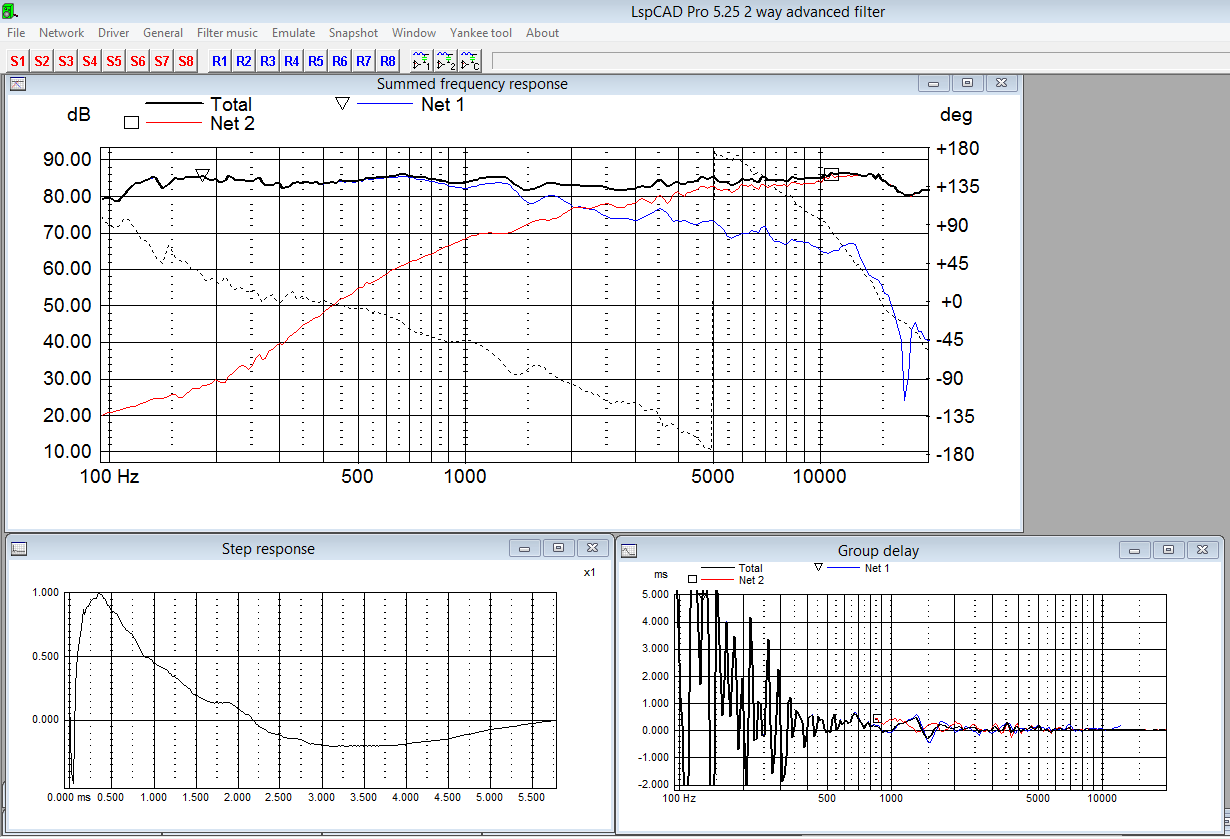Screen dimensions: 1230x839
Task: Click the 5000 frequency axis label in main plot
Action: (715, 477)
